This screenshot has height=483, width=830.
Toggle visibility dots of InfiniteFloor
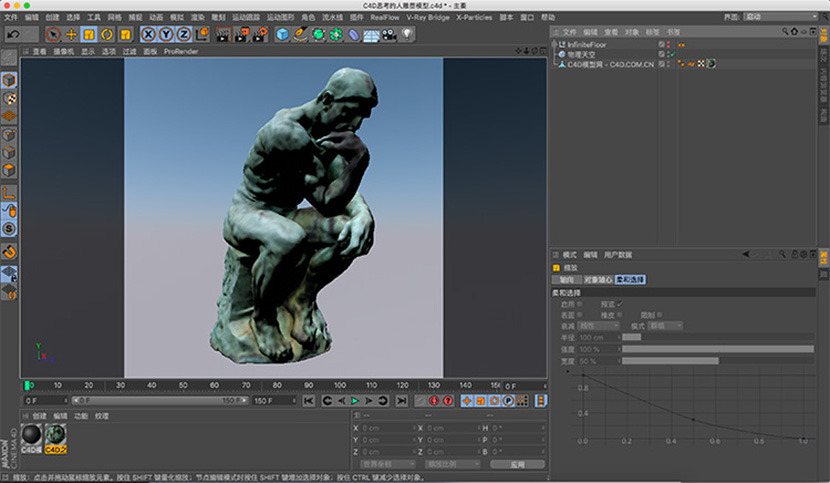pyautogui.click(x=668, y=44)
